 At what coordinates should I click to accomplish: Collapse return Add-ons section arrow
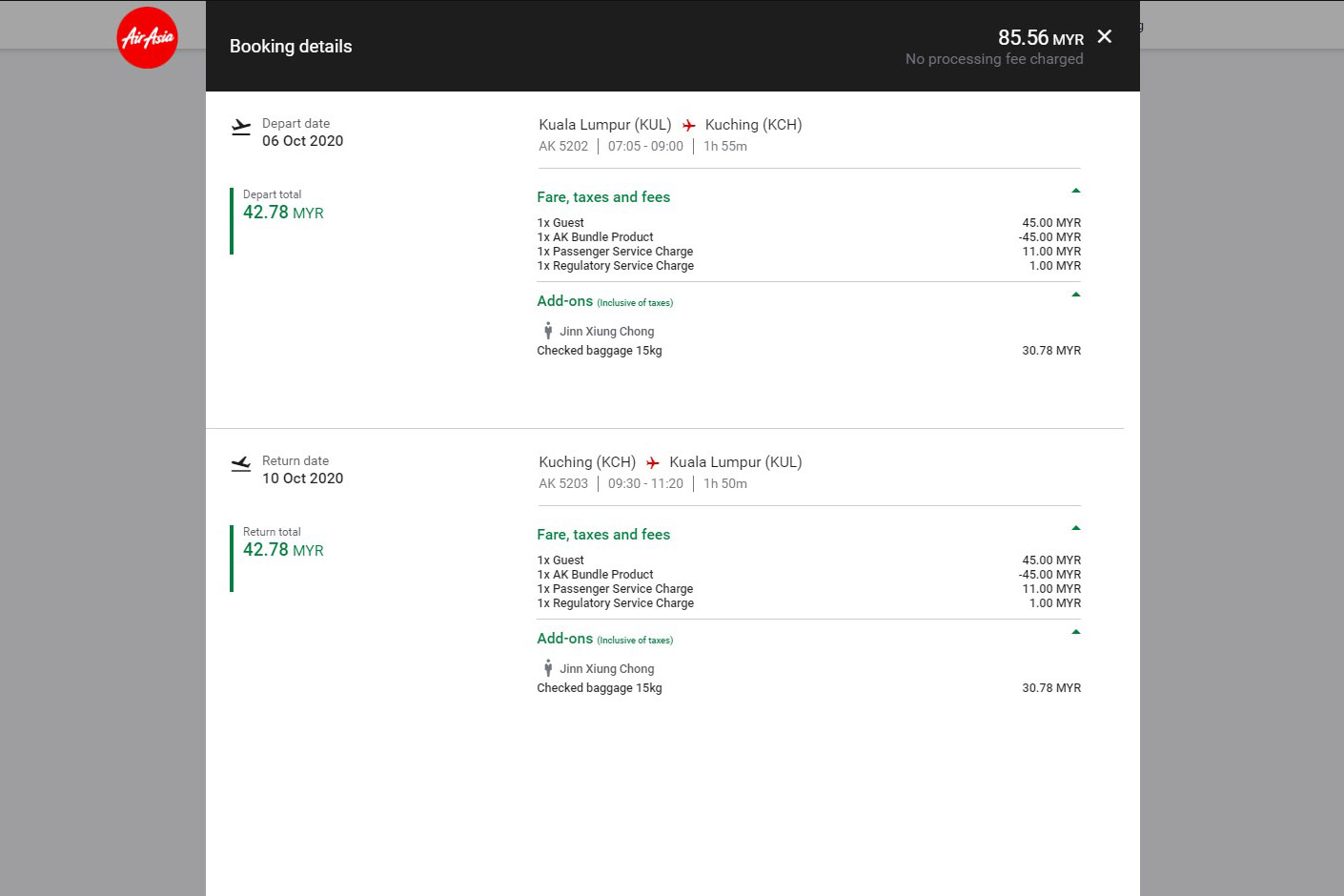pos(1075,632)
